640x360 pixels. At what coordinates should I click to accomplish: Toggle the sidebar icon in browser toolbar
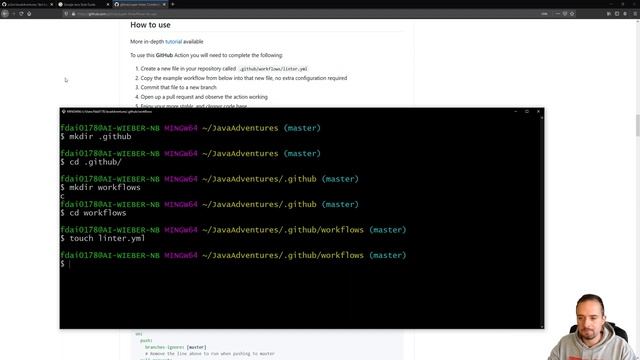coord(617,13)
